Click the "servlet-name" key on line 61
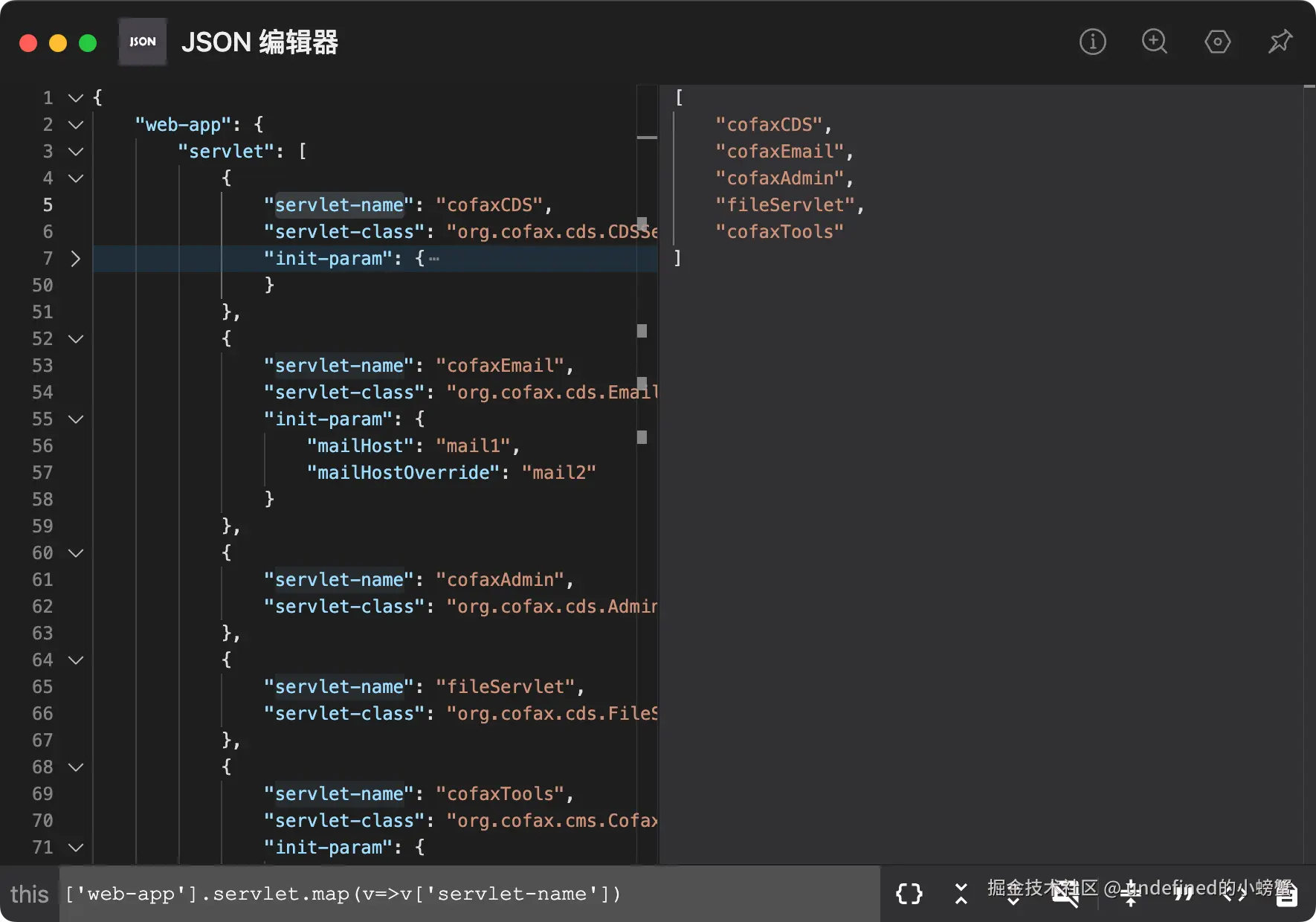This screenshot has height=922, width=1316. coord(339,579)
